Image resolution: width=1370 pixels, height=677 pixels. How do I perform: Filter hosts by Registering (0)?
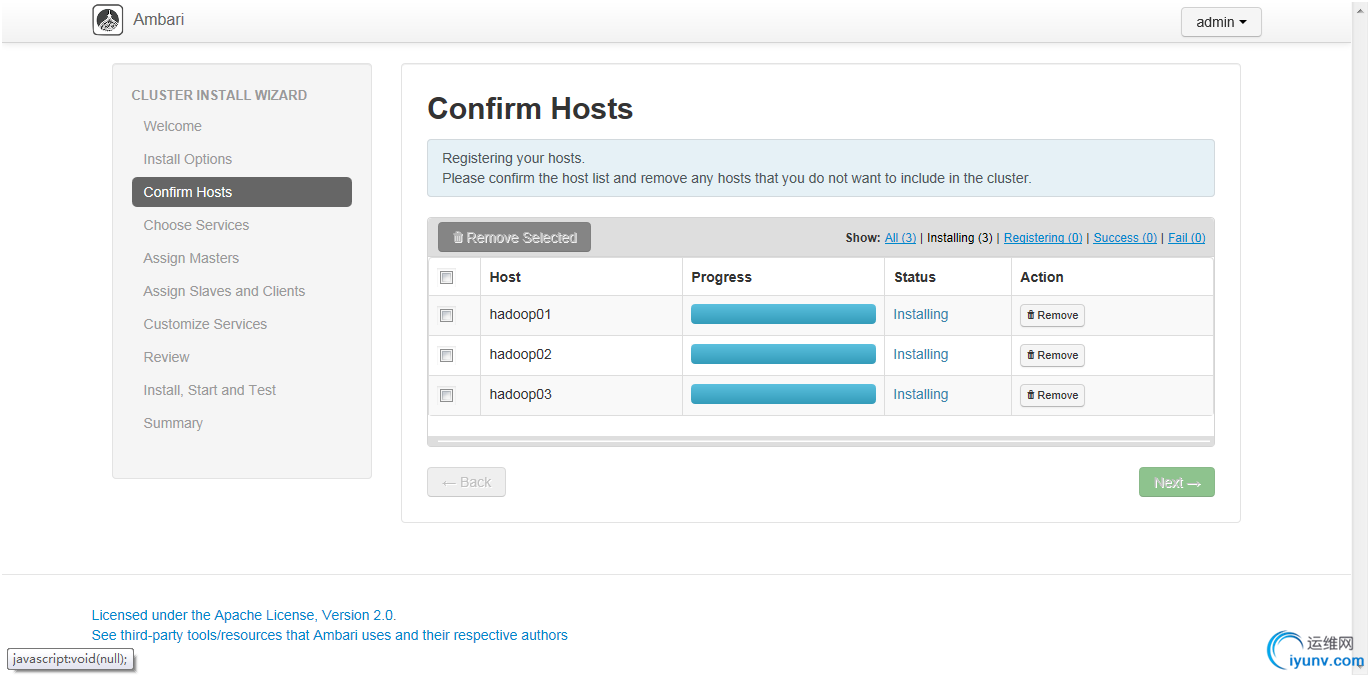point(1043,238)
